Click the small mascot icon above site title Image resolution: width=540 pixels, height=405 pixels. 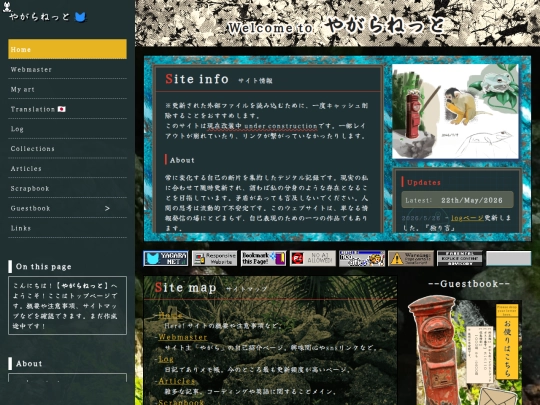pyautogui.click(x=7, y=7)
